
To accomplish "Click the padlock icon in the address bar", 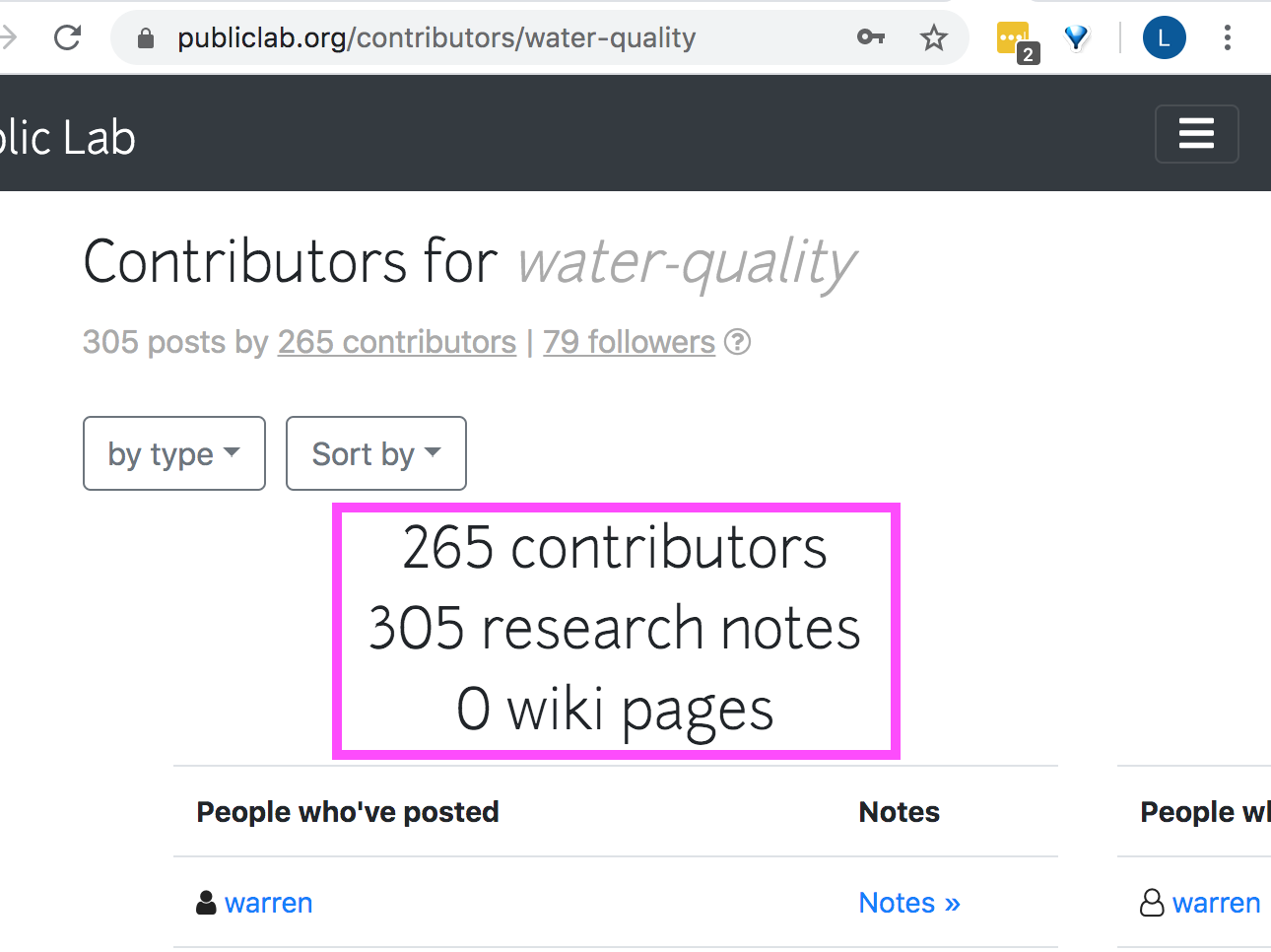I will (145, 37).
